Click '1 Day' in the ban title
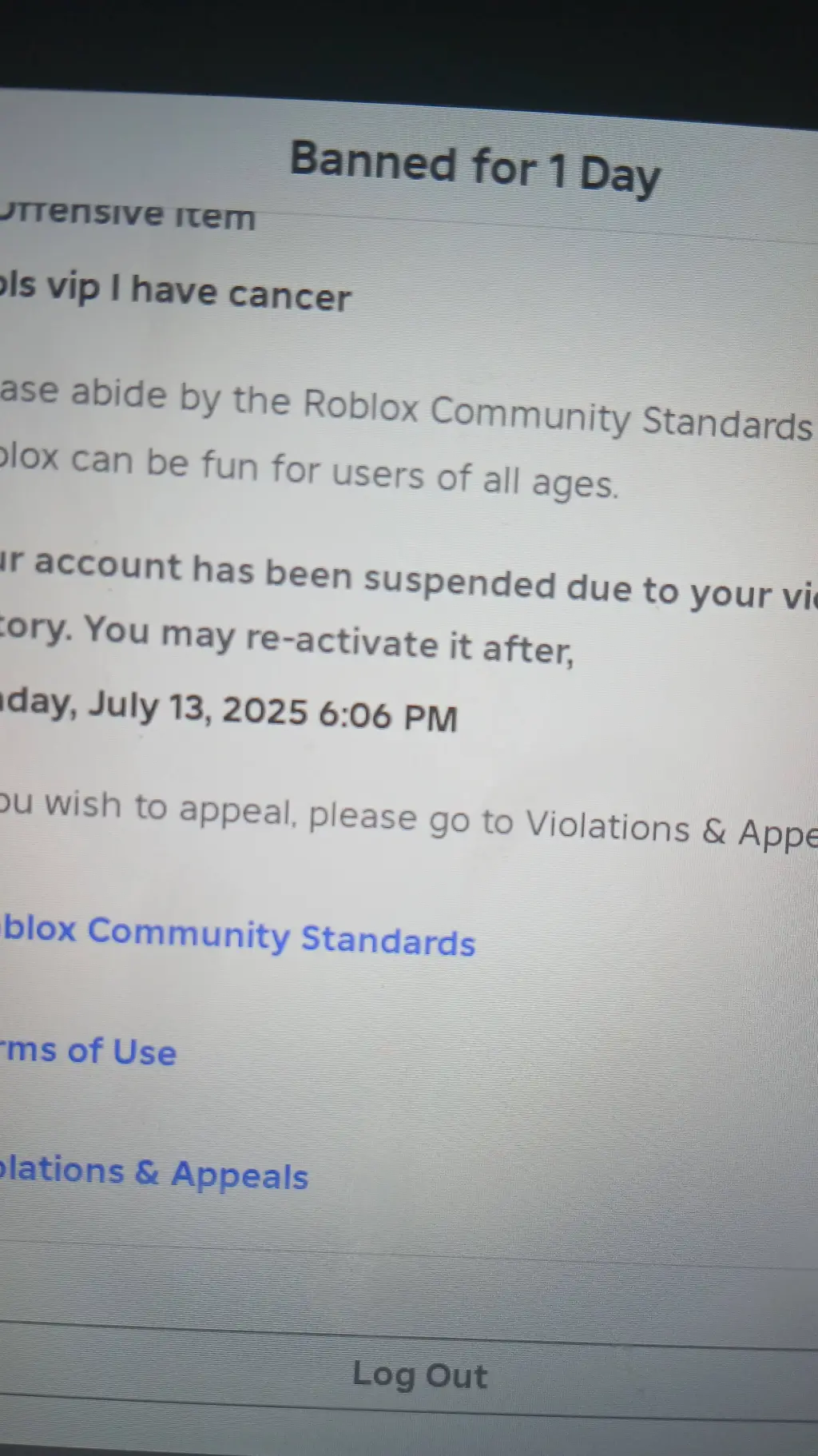 tap(605, 175)
